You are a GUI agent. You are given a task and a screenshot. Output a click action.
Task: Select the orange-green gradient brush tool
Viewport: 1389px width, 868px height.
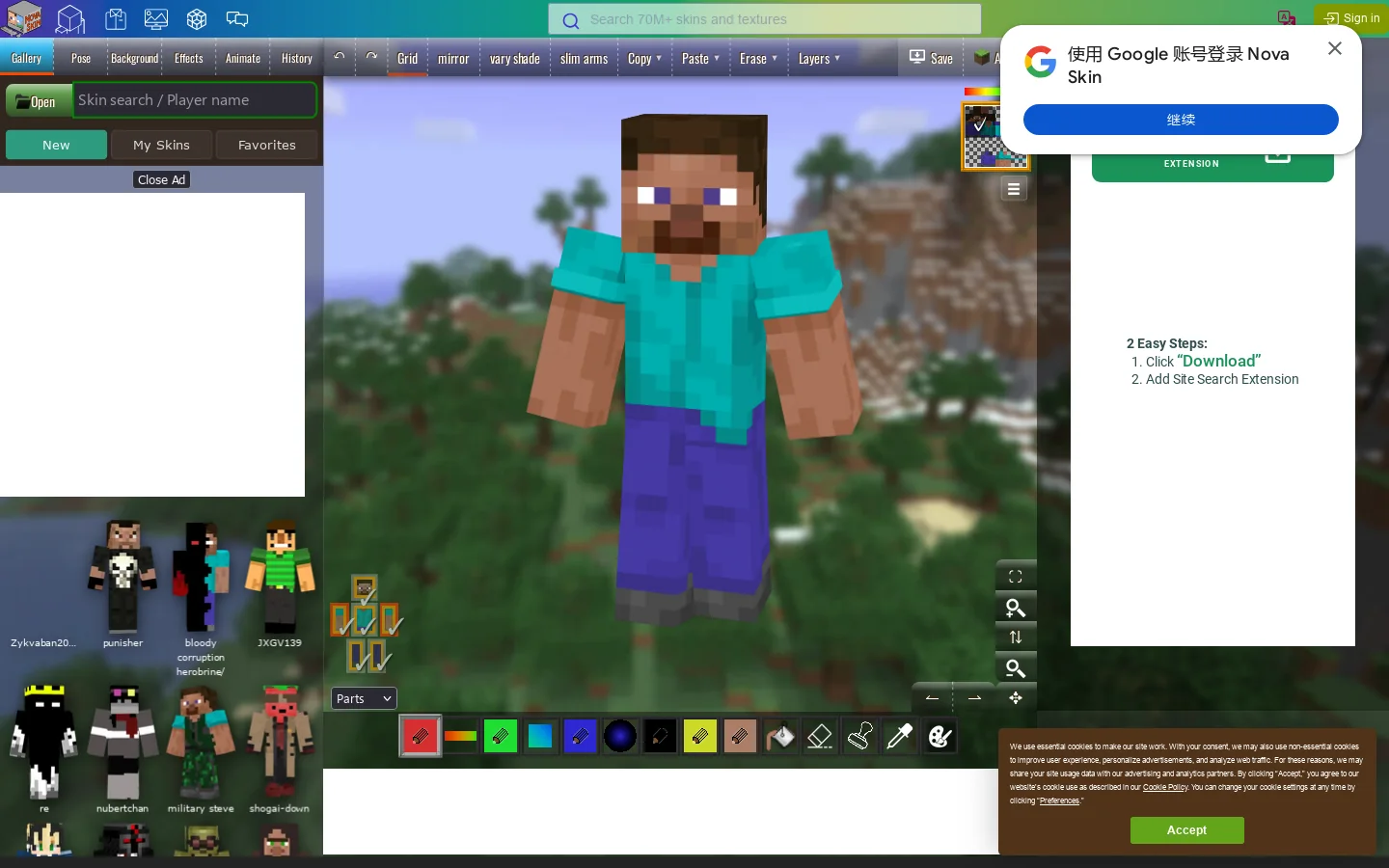pyautogui.click(x=460, y=737)
